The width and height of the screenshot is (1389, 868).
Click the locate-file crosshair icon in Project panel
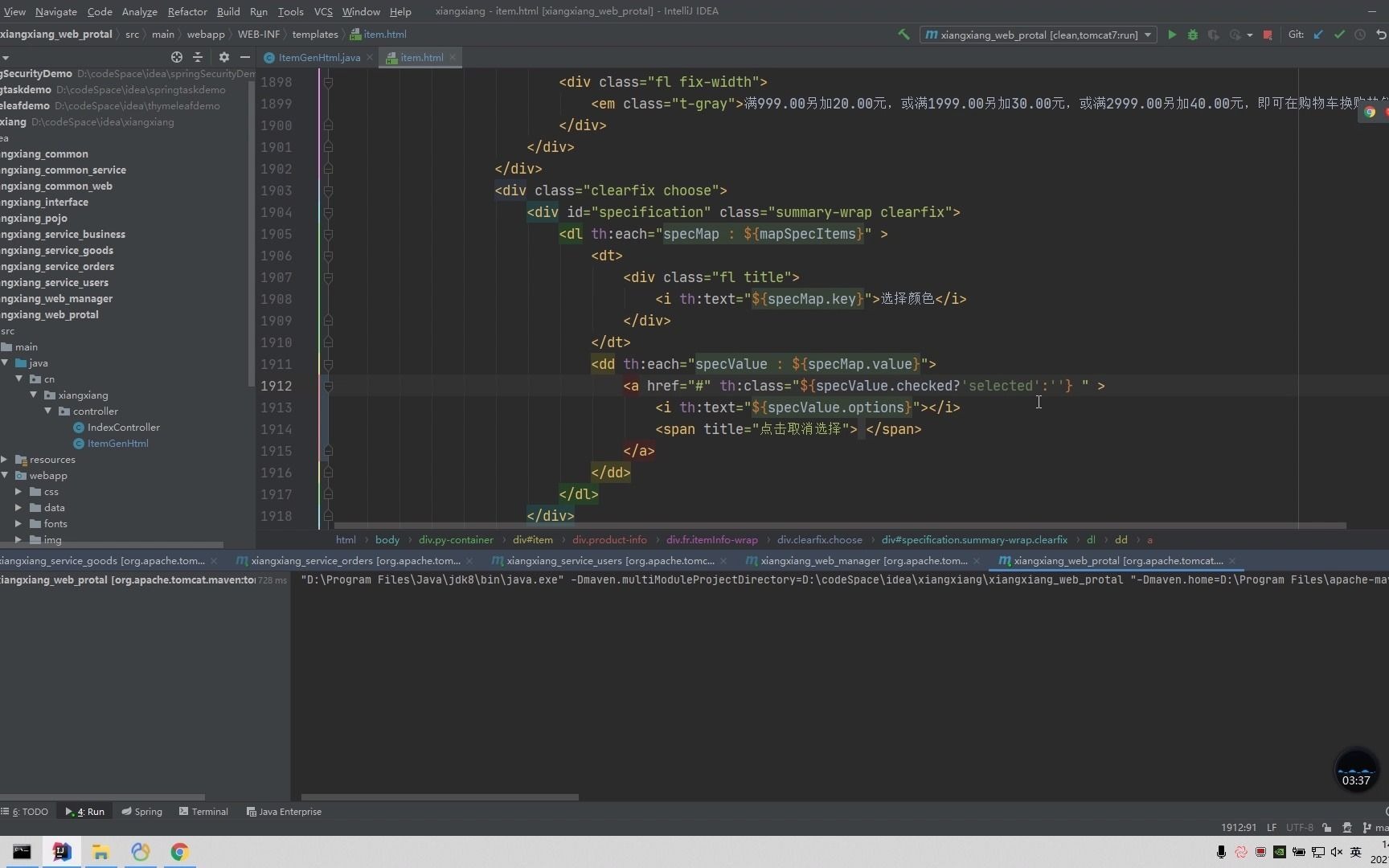point(177,57)
